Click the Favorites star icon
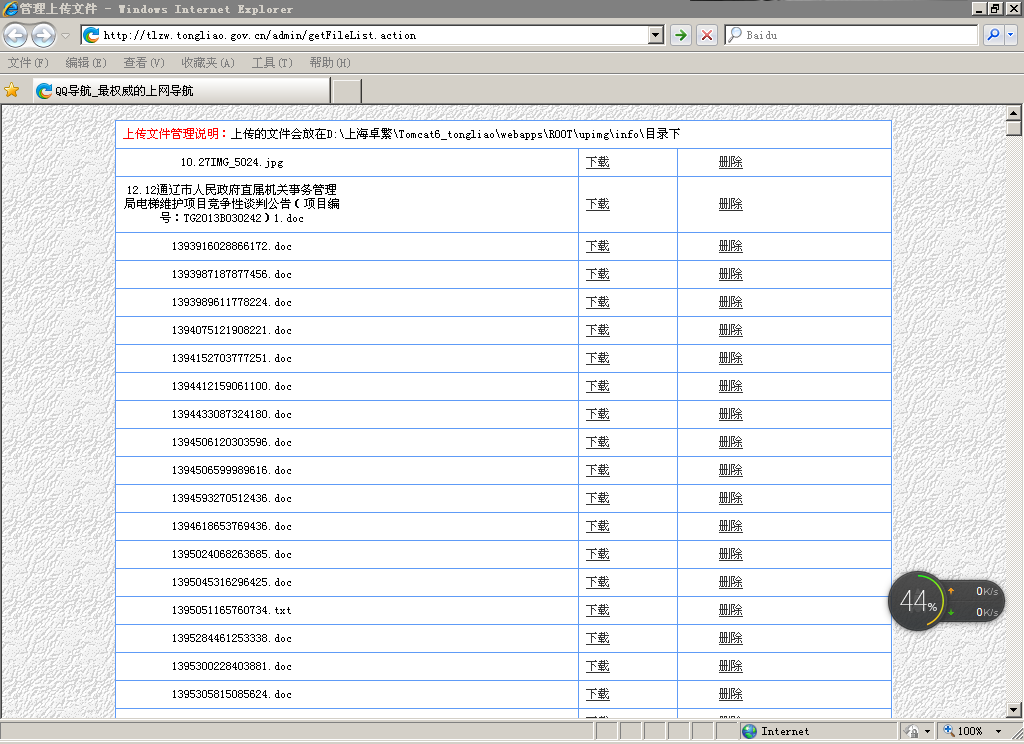 click(12, 90)
